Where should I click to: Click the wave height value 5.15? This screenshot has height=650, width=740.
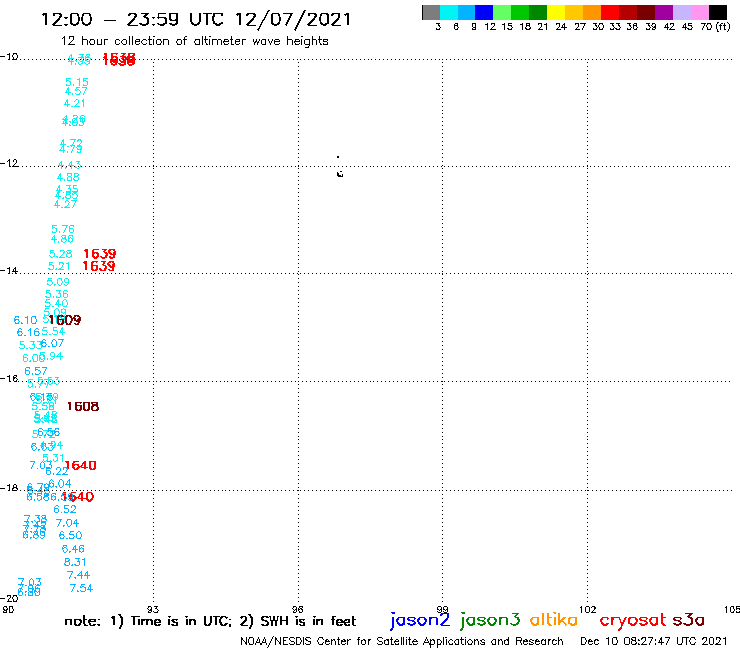[x=77, y=82]
